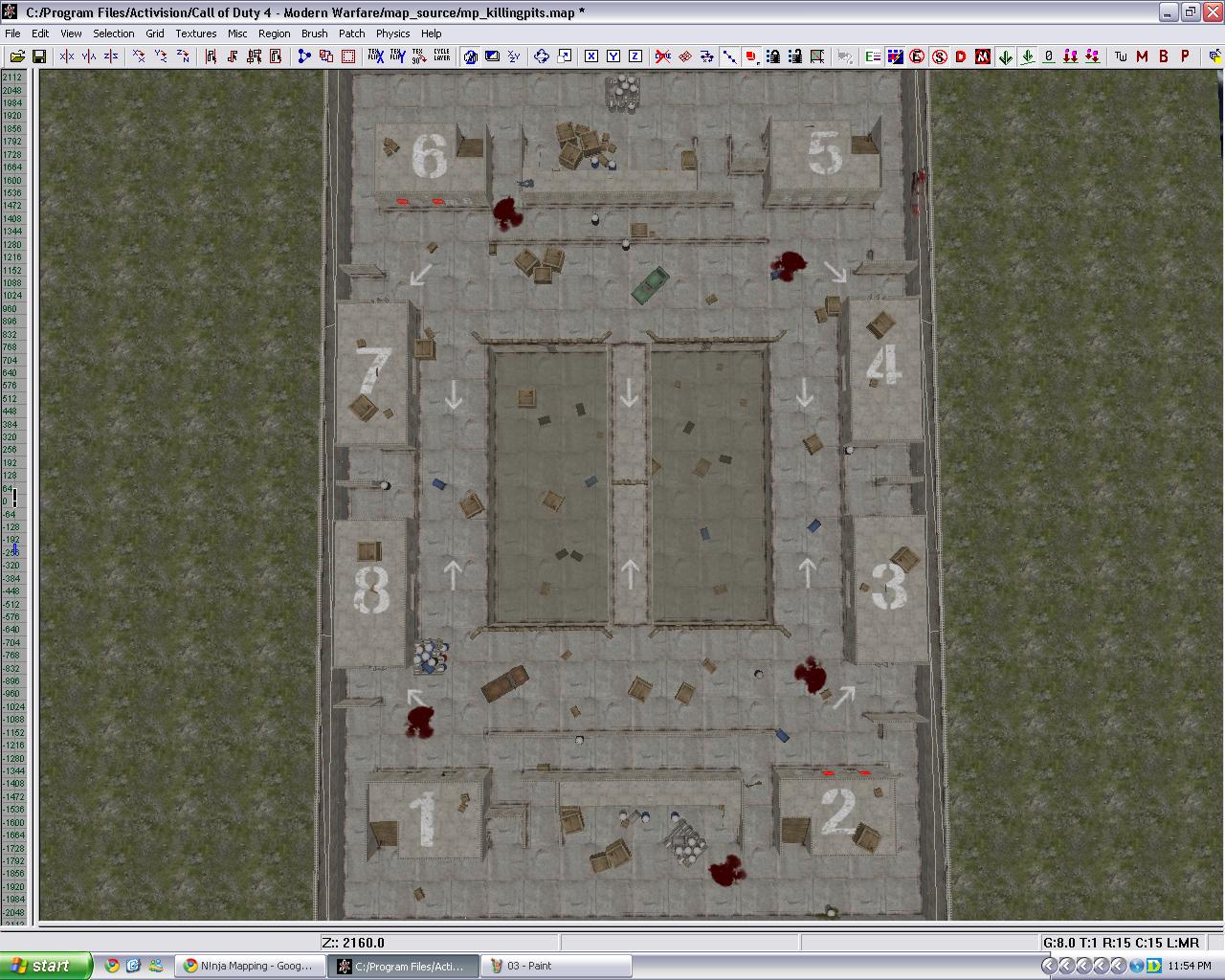1225x980 pixels.
Task: Click the circled S filter icon
Action: 939,56
